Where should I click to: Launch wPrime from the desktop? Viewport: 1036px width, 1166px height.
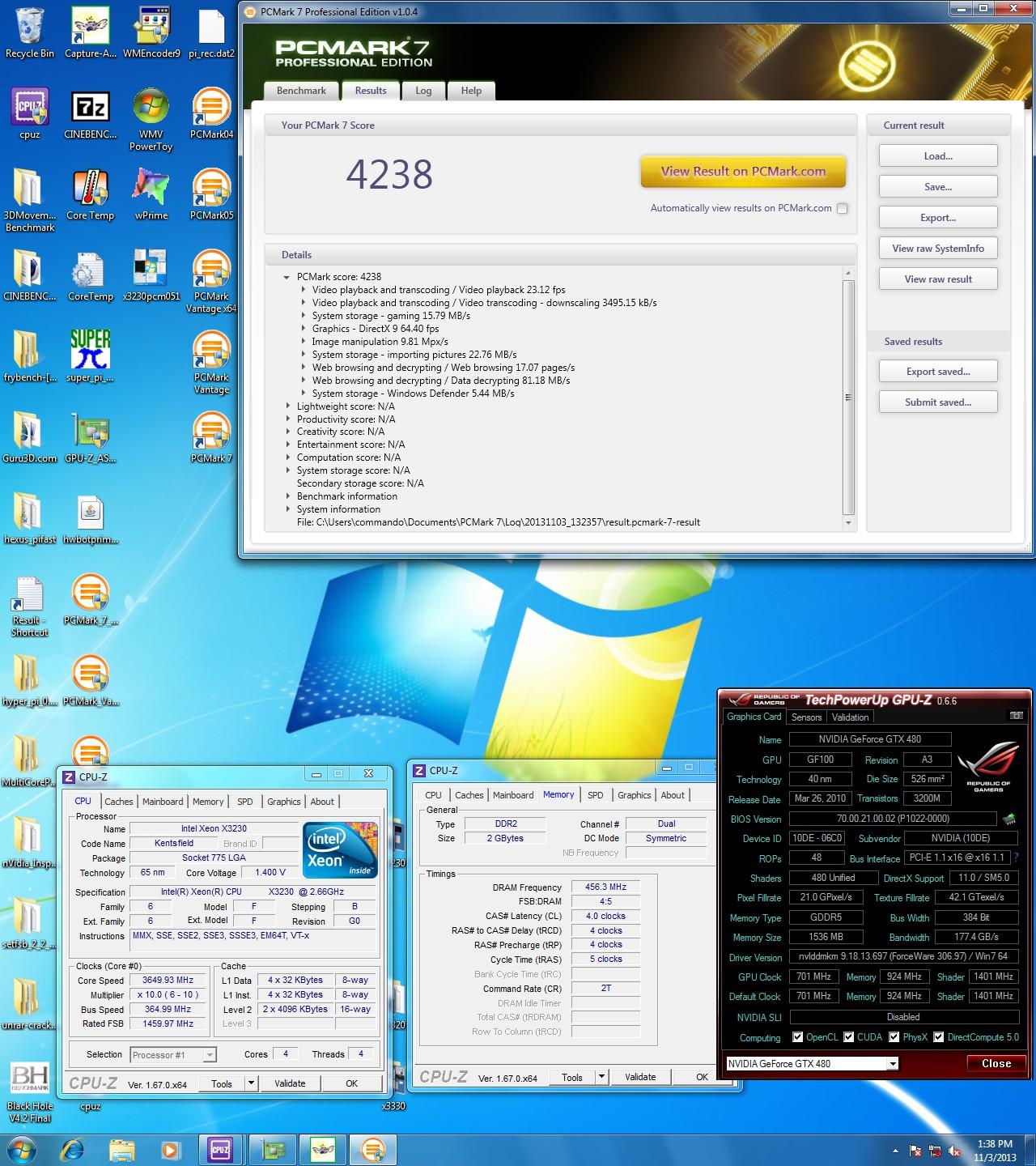tap(151, 194)
